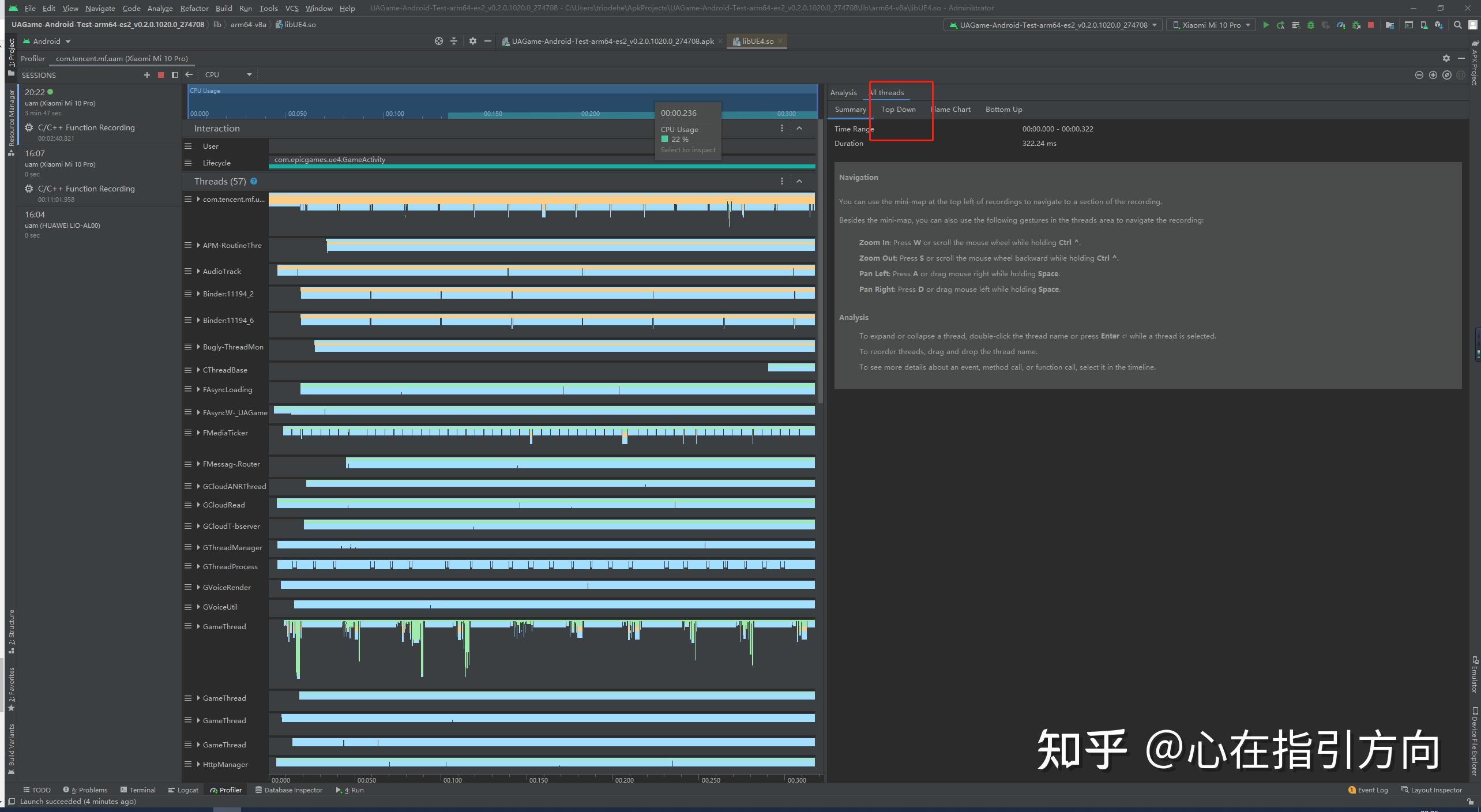Collapse the Interaction section with its chevron
Screen dimensions: 1481x812
(x=800, y=128)
